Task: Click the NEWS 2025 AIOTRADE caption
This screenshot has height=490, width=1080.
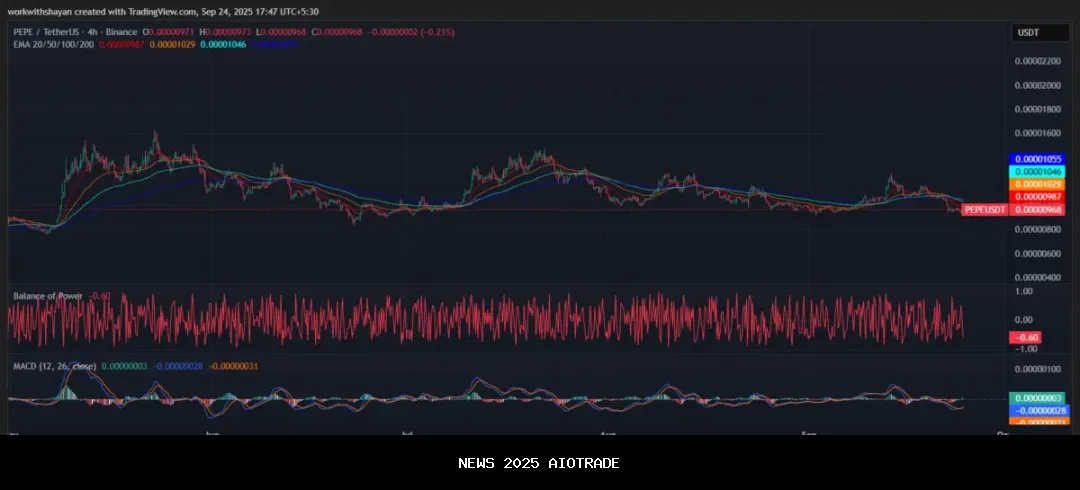Action: click(539, 463)
